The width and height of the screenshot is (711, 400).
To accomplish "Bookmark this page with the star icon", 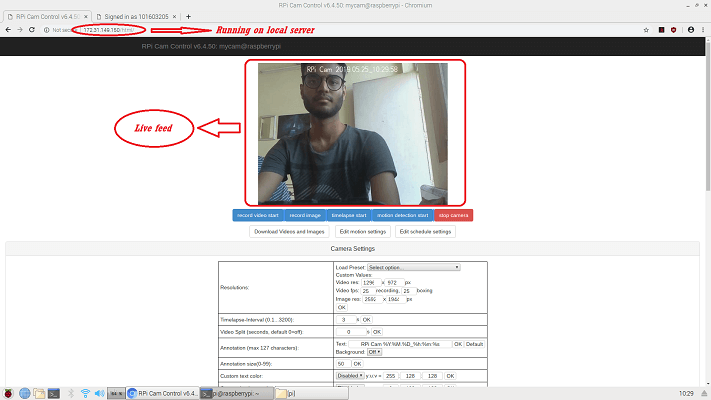I will pyautogui.click(x=646, y=30).
